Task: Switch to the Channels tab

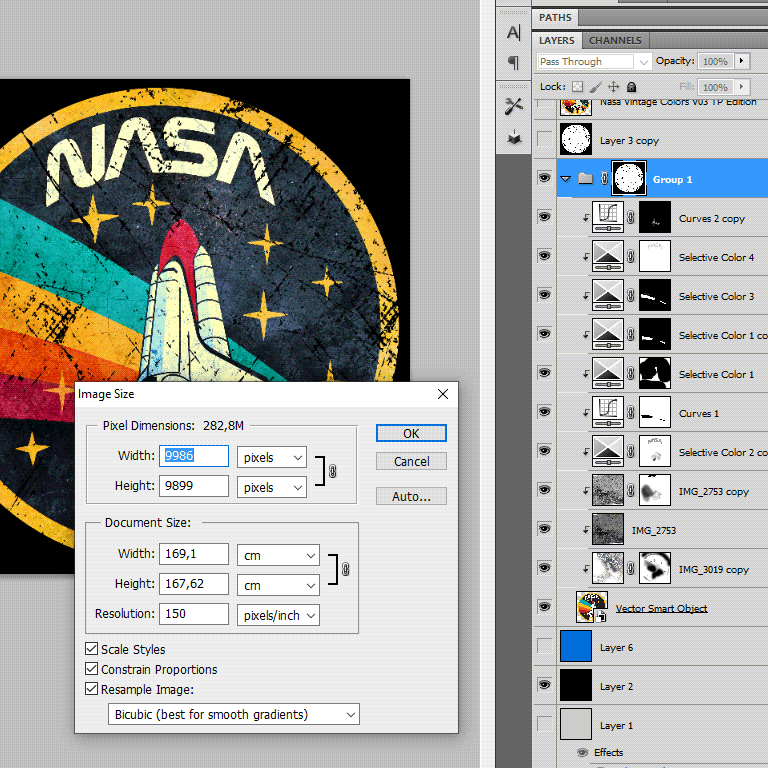Action: [x=615, y=40]
